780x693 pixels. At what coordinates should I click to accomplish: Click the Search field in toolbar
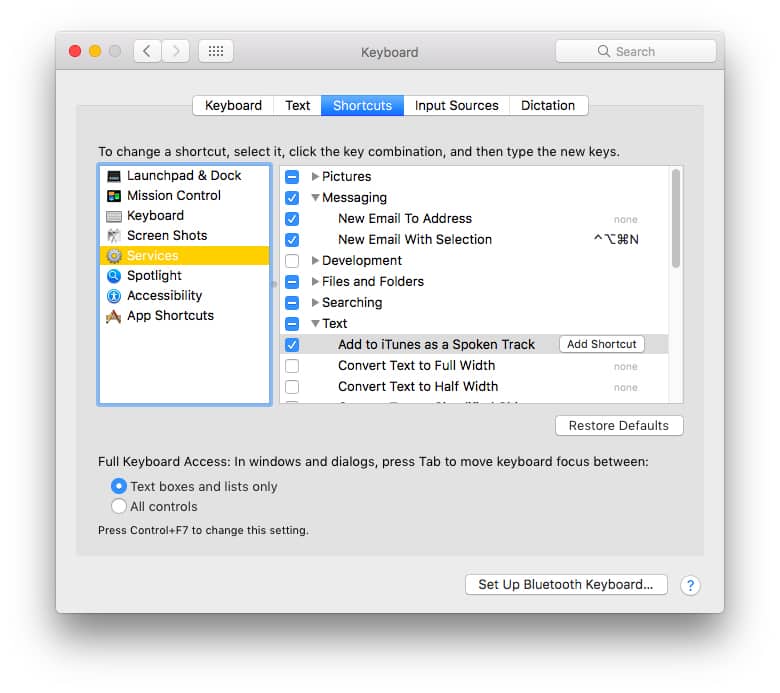coord(636,51)
